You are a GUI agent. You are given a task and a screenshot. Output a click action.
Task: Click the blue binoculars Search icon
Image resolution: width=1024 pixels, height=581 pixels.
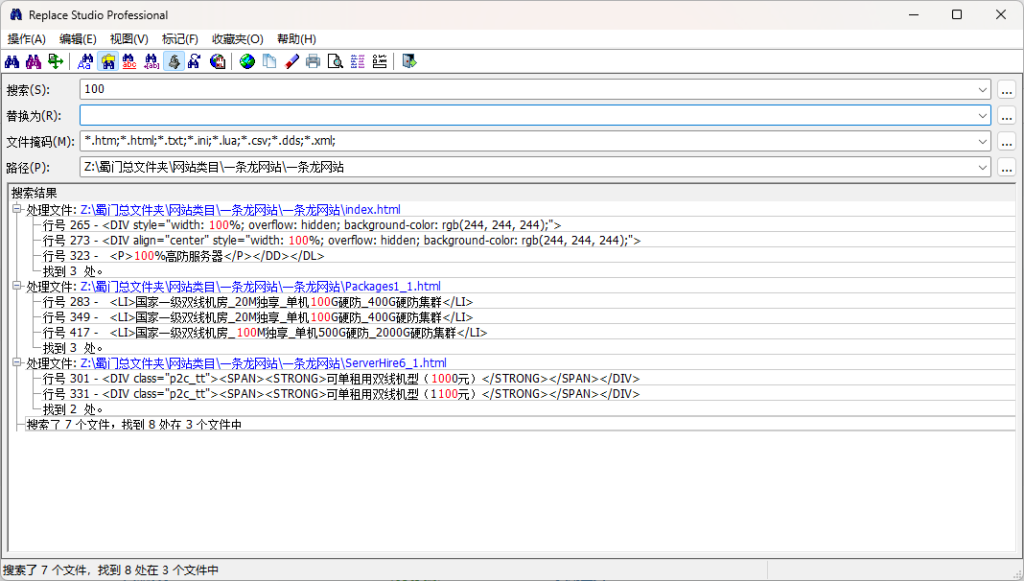[x=12, y=61]
